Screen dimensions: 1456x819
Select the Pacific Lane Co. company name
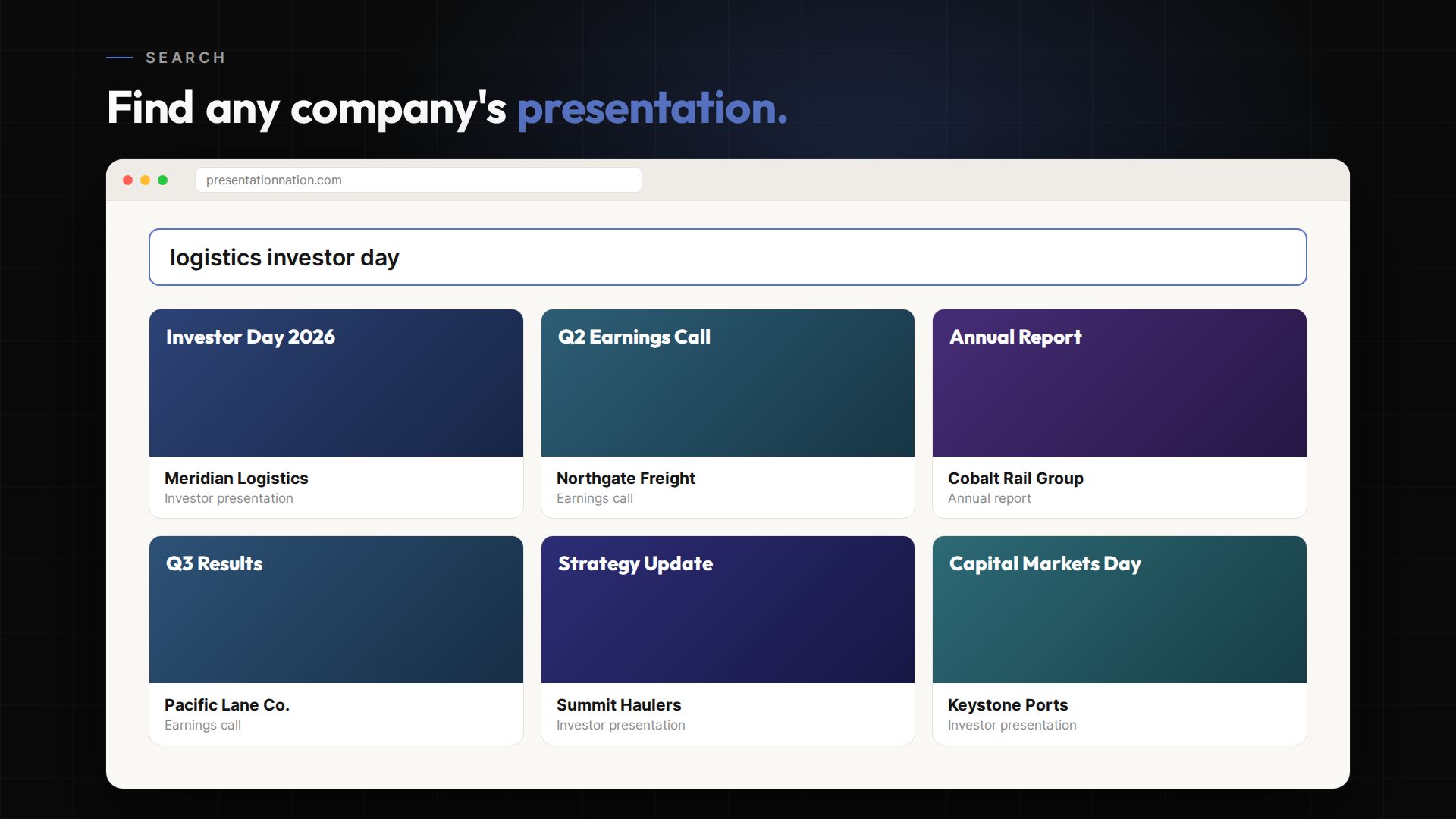(227, 705)
